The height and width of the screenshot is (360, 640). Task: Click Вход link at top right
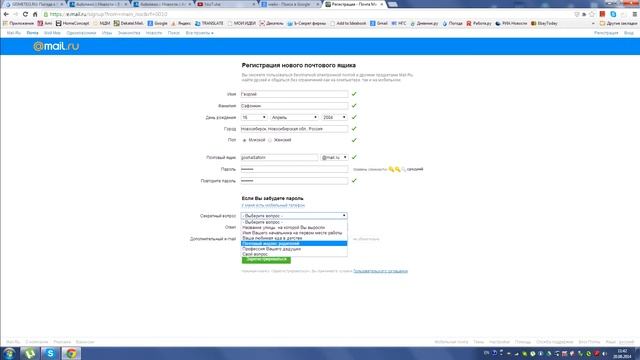(x=629, y=33)
